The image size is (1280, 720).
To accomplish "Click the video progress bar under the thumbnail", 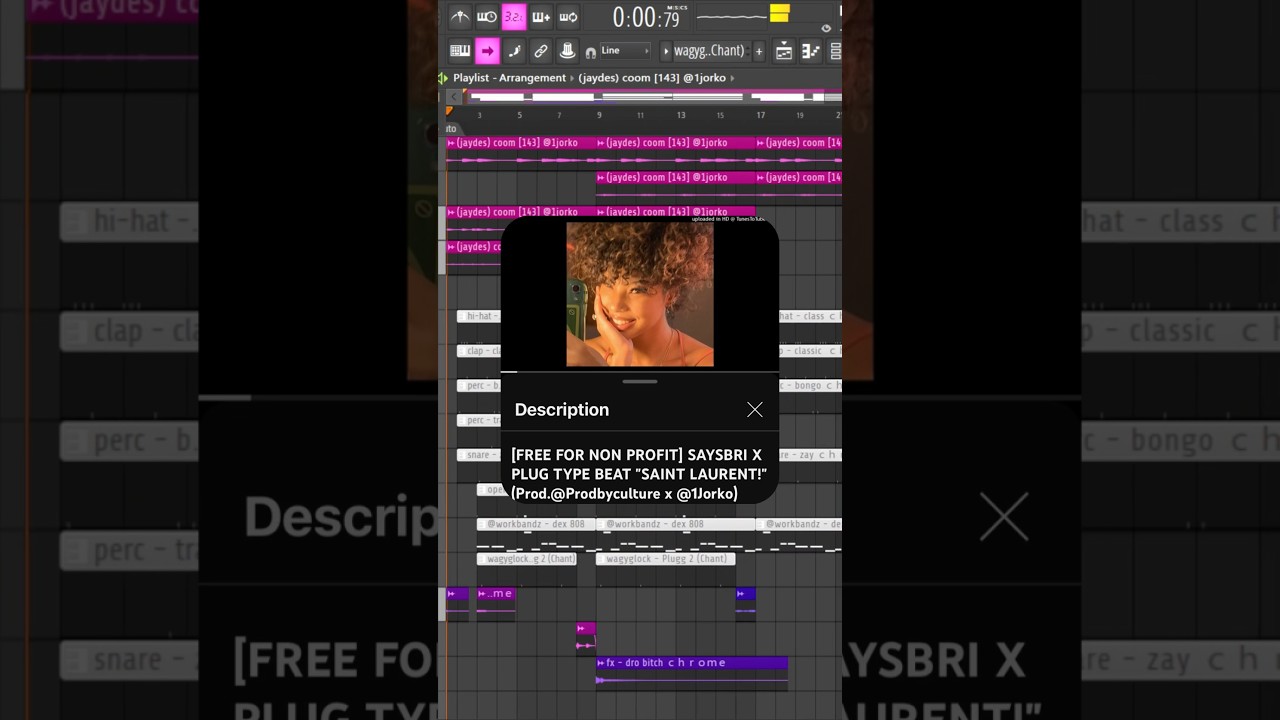I will [640, 371].
